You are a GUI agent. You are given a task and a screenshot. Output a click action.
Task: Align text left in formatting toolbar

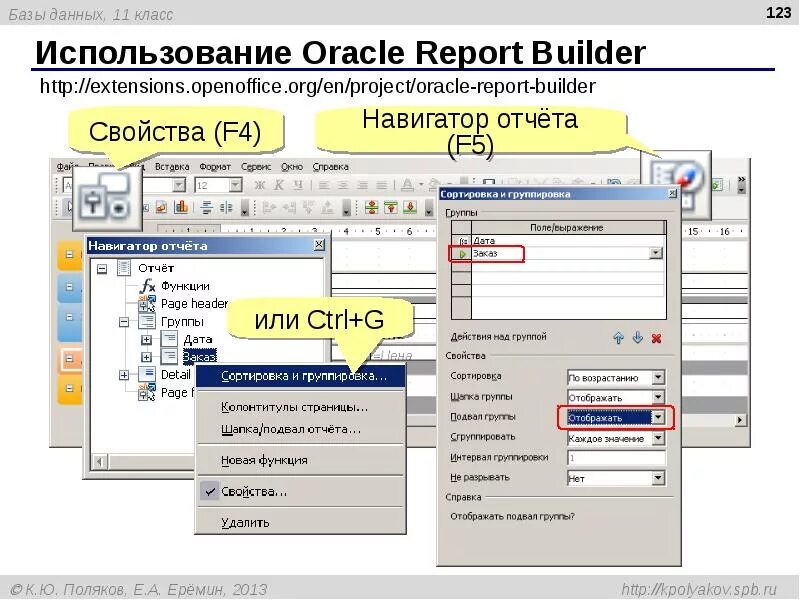pyautogui.click(x=323, y=185)
